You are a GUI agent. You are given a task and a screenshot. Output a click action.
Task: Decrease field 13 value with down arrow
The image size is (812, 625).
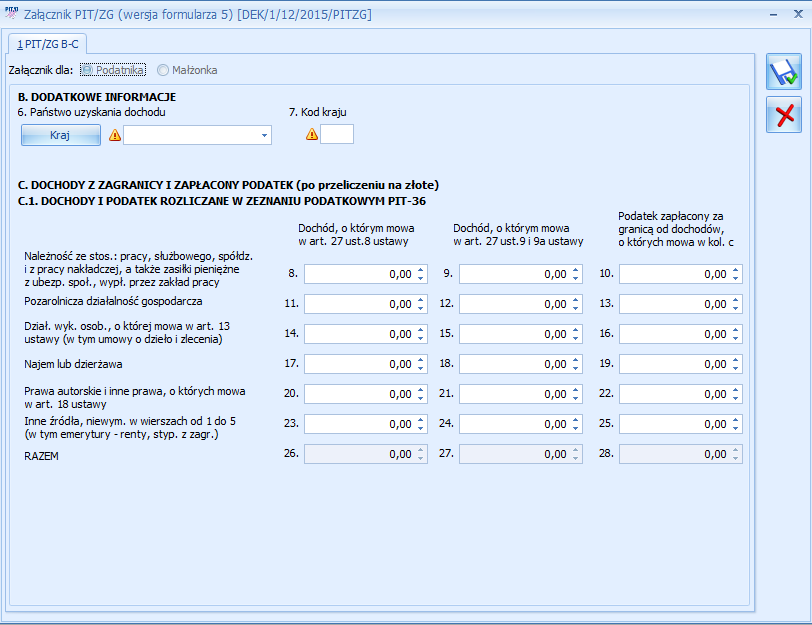click(x=735, y=309)
